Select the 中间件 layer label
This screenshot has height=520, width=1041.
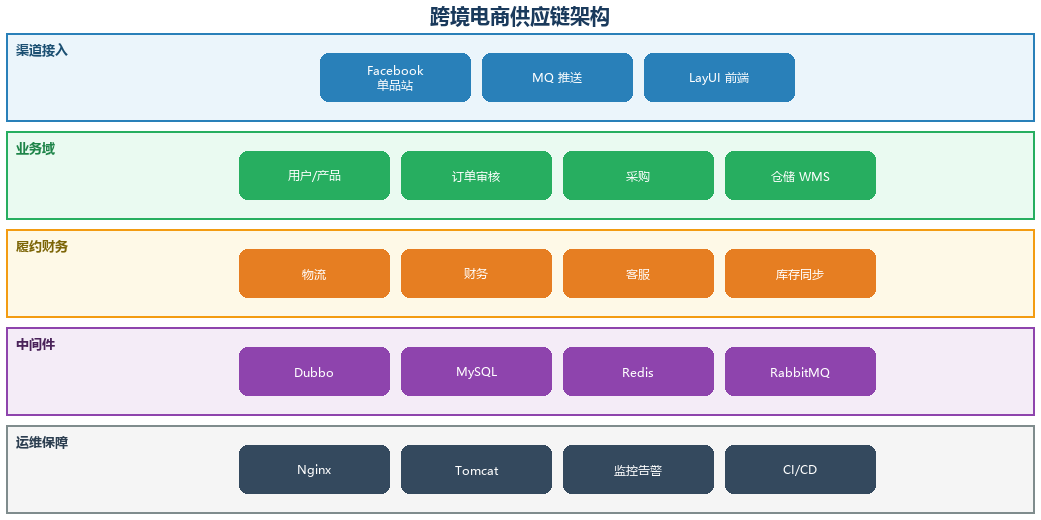(35, 345)
